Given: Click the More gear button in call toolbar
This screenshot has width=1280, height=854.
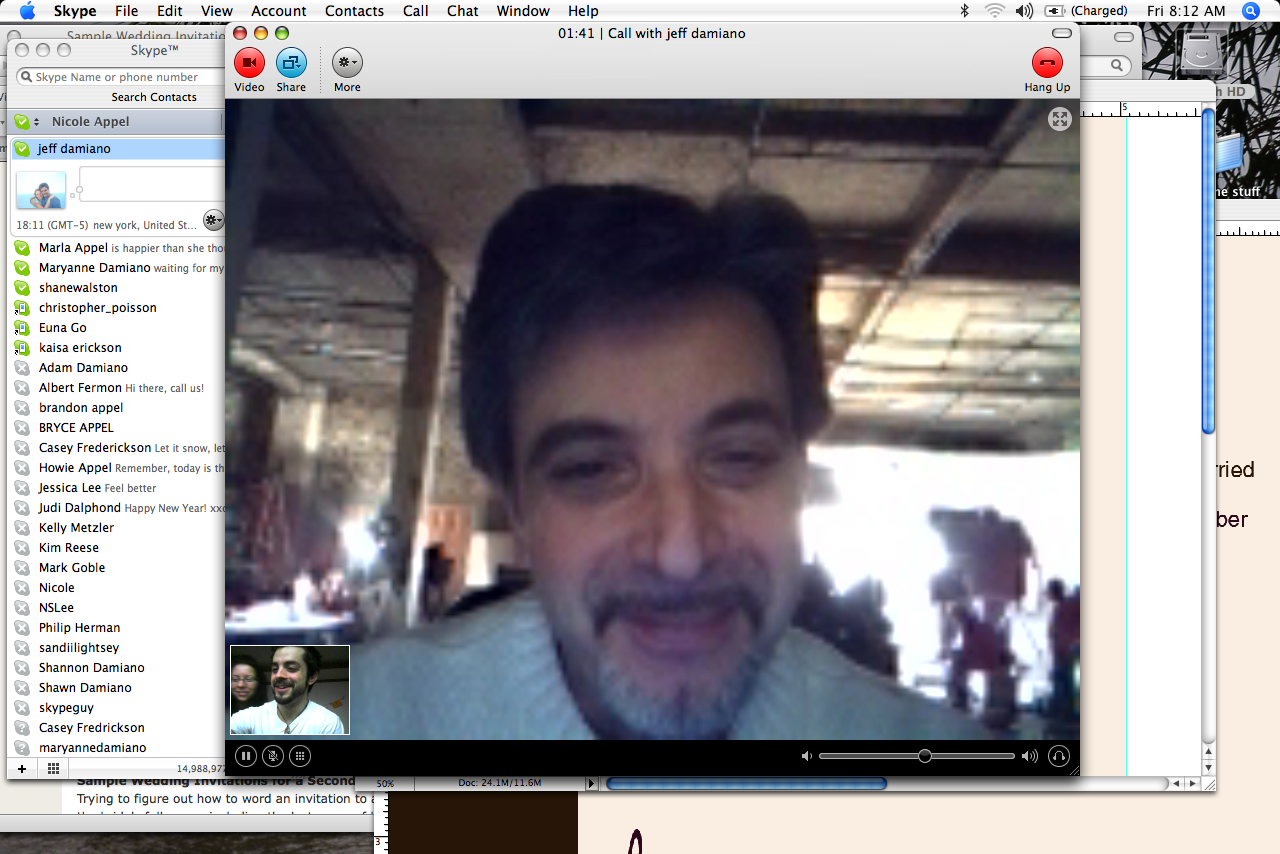Looking at the screenshot, I should 347,63.
